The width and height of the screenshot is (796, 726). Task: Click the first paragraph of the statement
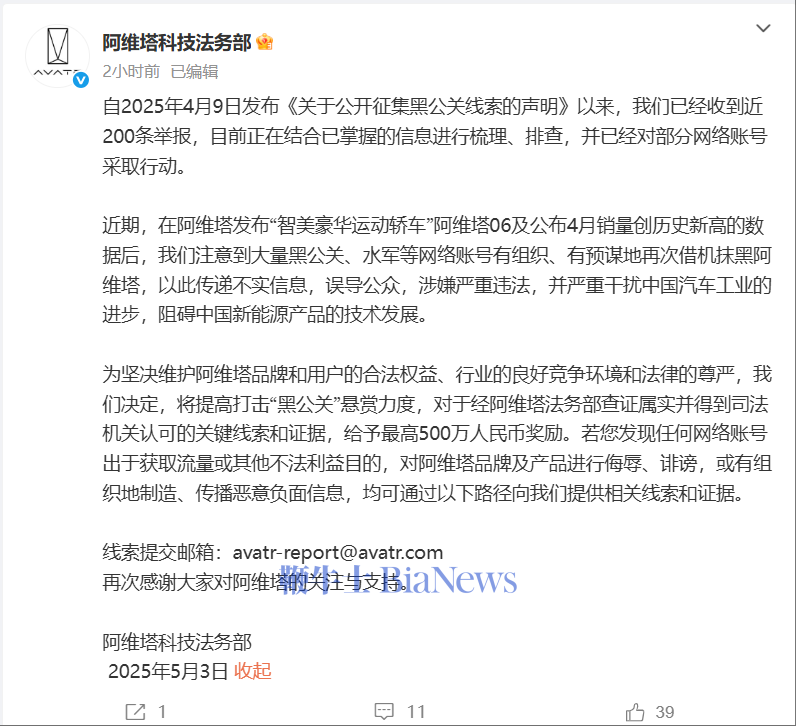[x=436, y=136]
